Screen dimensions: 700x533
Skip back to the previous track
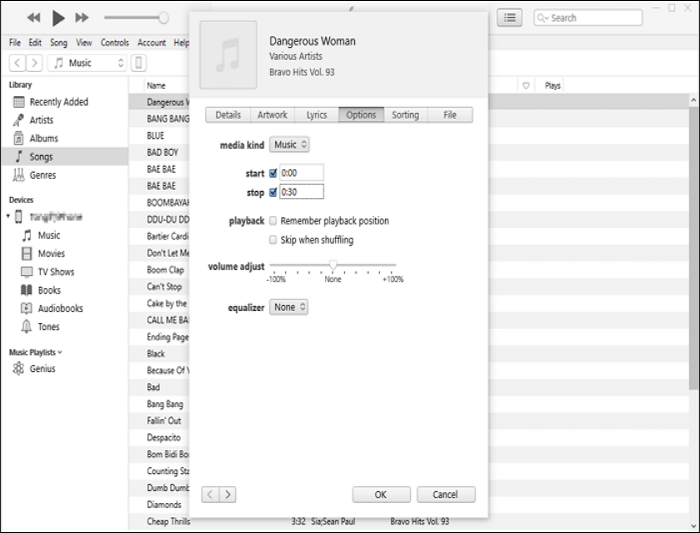[x=34, y=17]
